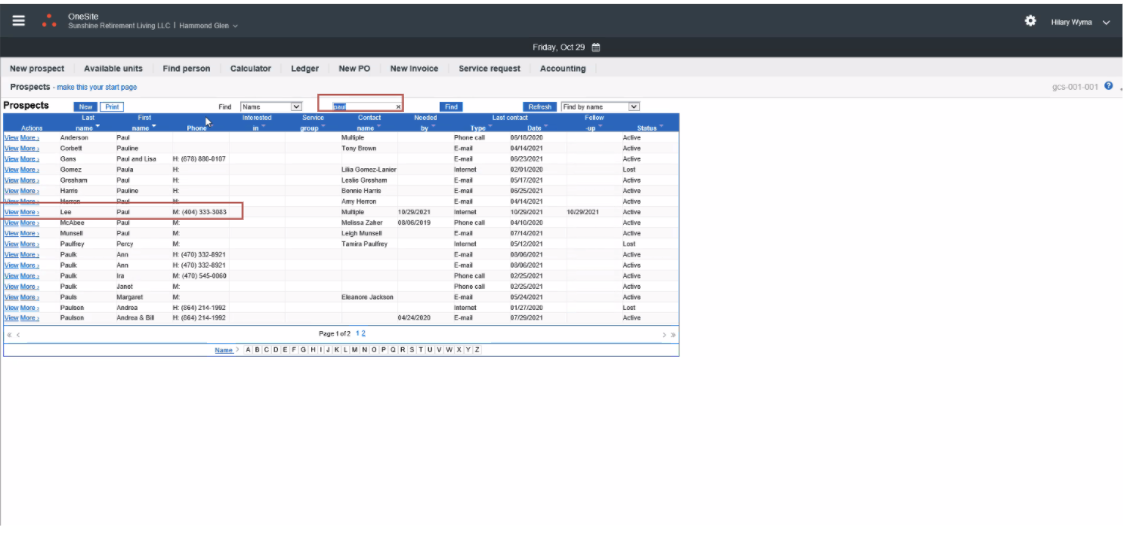Click the Refresh button
Image resolution: width=1124 pixels, height=560 pixels.
[x=539, y=107]
